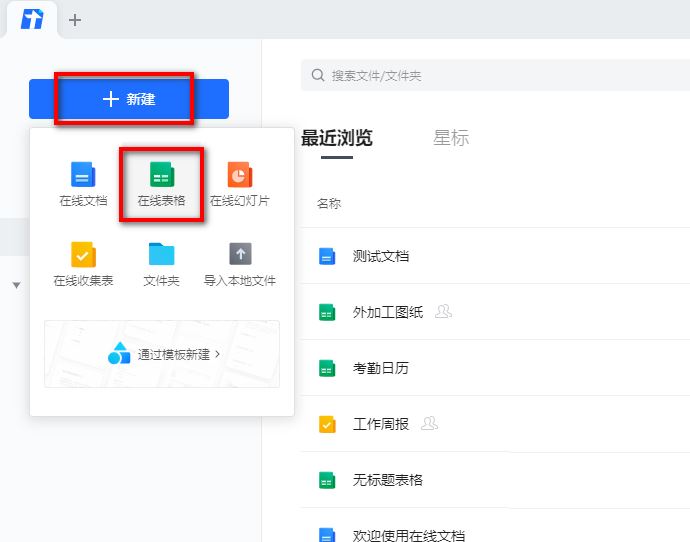The width and height of the screenshot is (690, 542).
Task: Switch to the 星标 tab
Action: coord(451,138)
